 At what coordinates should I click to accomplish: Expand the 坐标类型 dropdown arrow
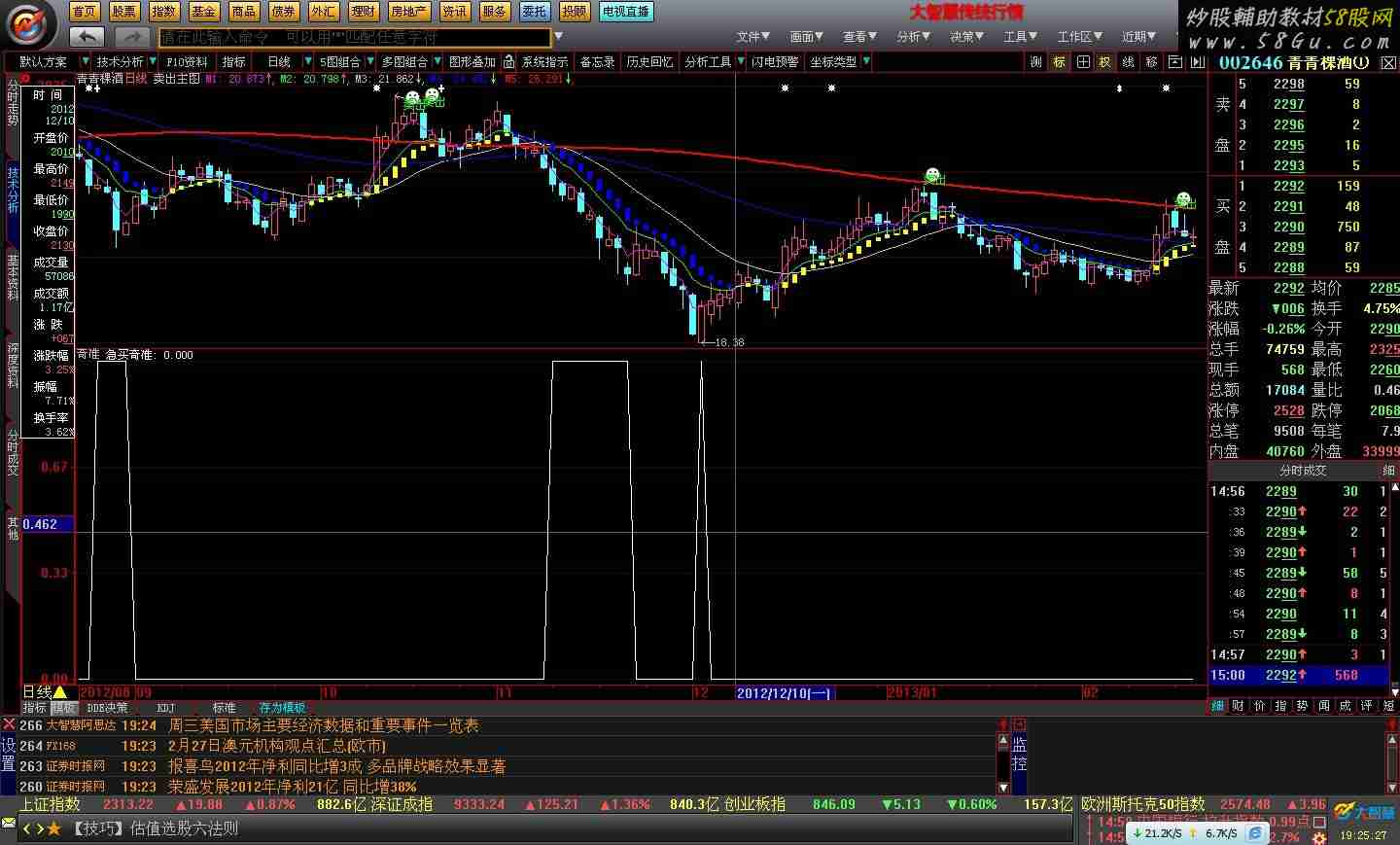point(865,61)
